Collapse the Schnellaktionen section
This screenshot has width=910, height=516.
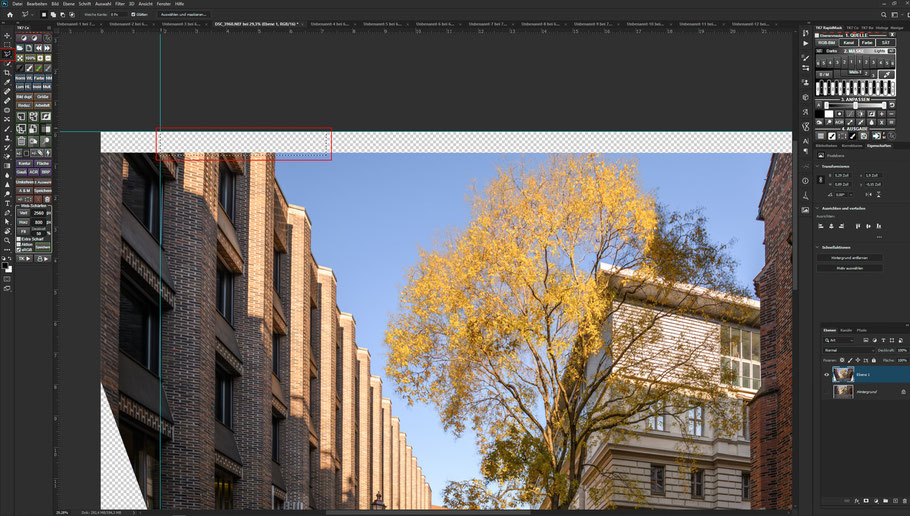[817, 247]
